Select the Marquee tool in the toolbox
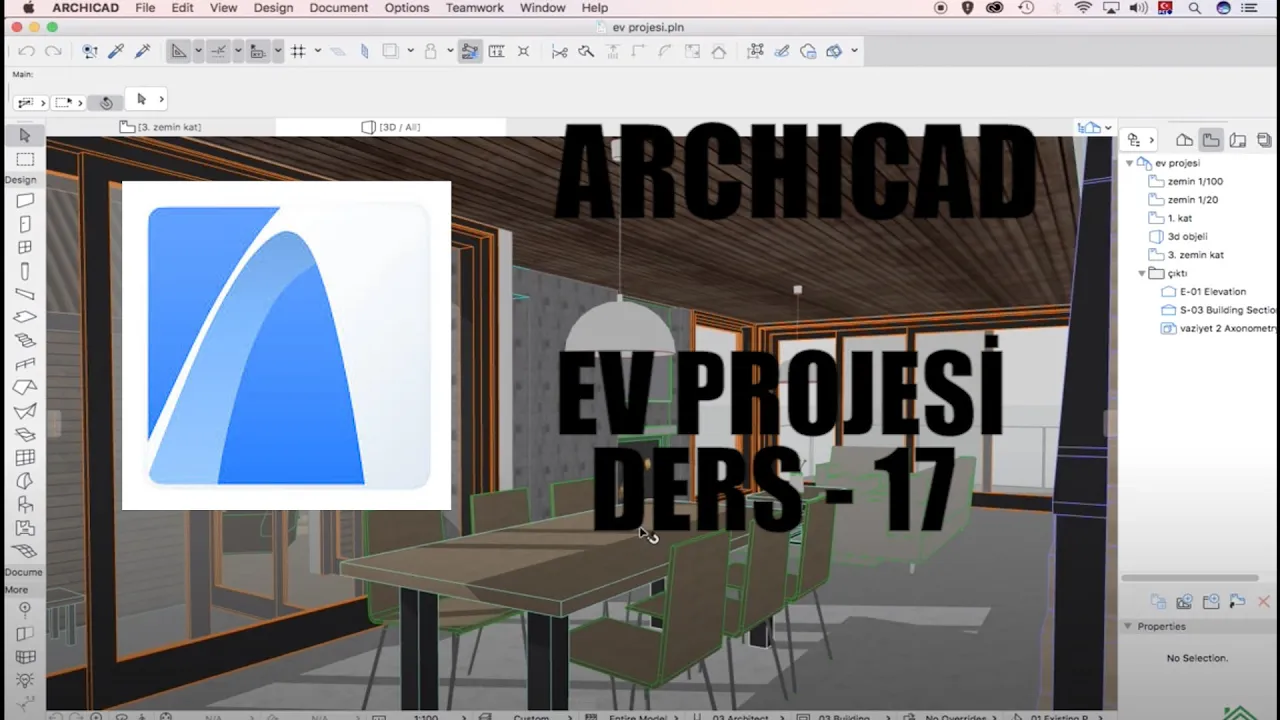The width and height of the screenshot is (1280, 720). [x=25, y=159]
